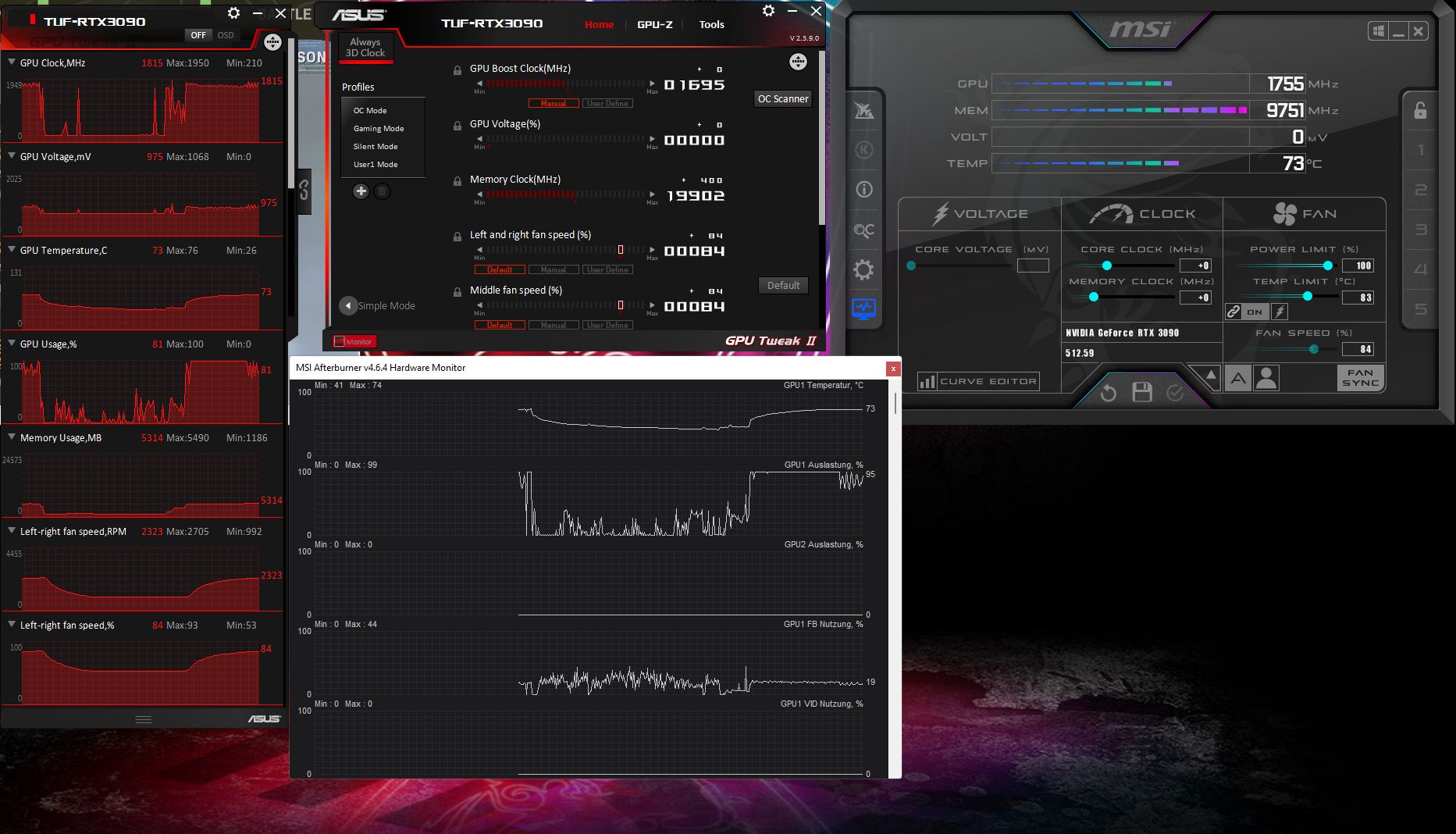Expand Afterburner fan panel with up arrow
Screen dimensions: 1456x834
(1211, 376)
